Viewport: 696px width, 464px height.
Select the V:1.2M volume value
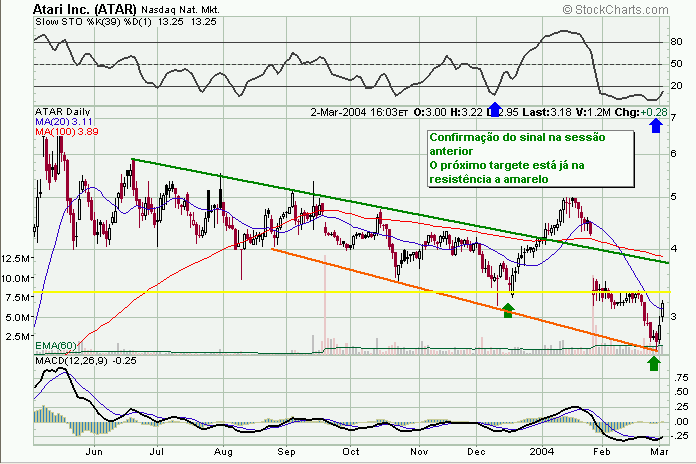coord(593,112)
